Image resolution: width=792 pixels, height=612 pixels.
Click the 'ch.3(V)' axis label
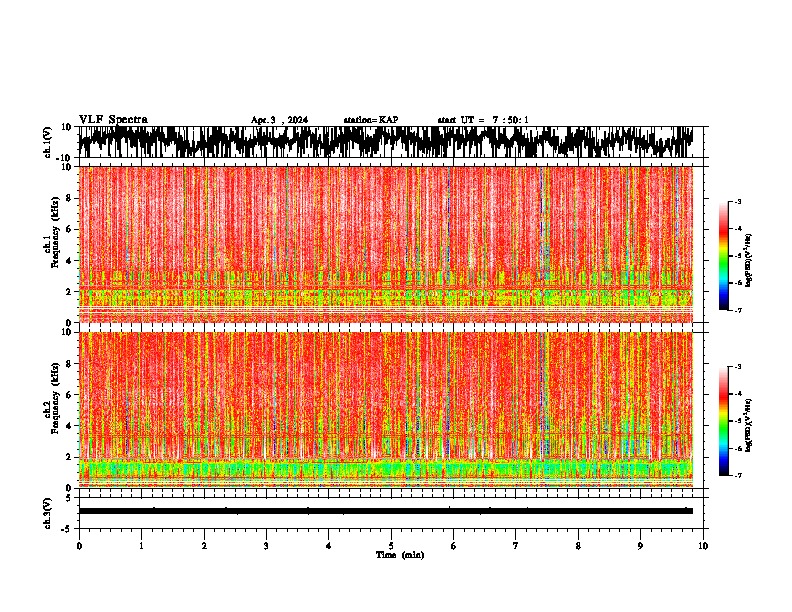point(48,513)
